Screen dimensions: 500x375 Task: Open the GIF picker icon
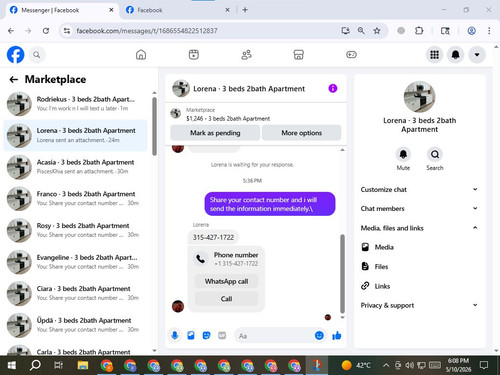pos(222,335)
